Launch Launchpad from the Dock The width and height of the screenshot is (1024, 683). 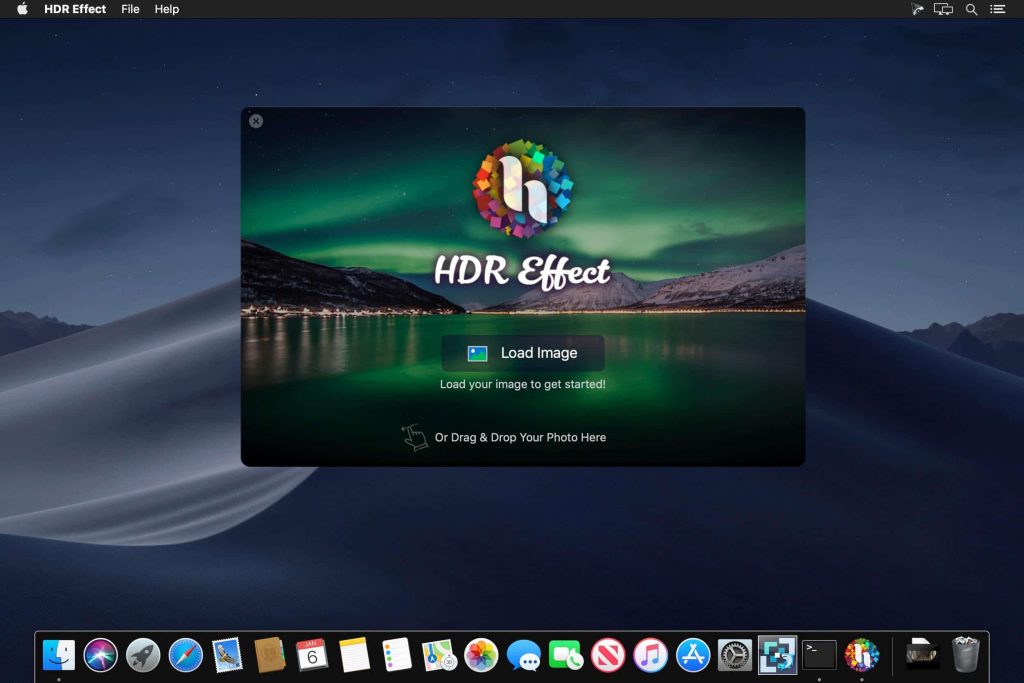pos(143,656)
